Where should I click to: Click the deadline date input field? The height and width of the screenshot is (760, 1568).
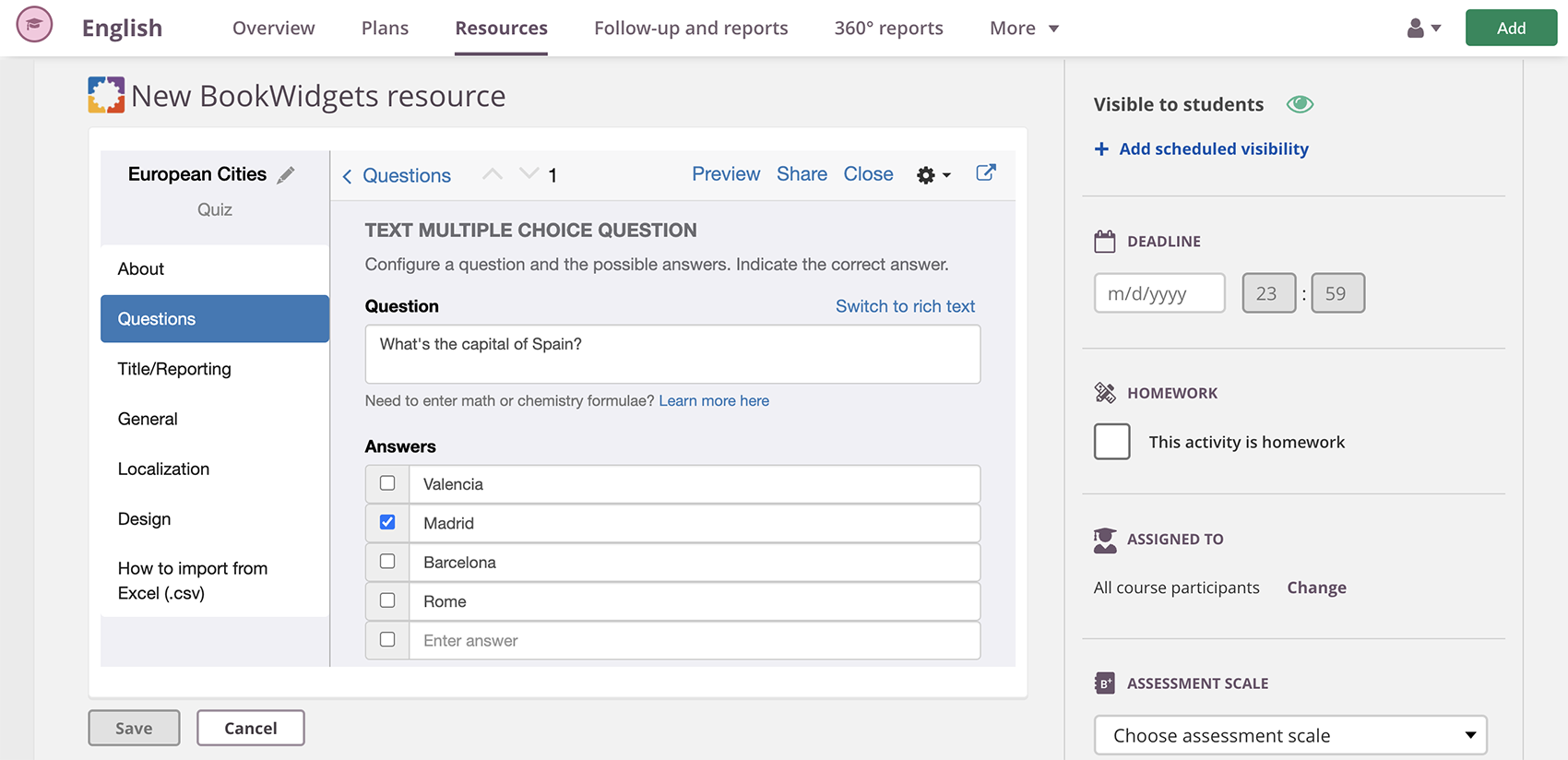(1158, 293)
